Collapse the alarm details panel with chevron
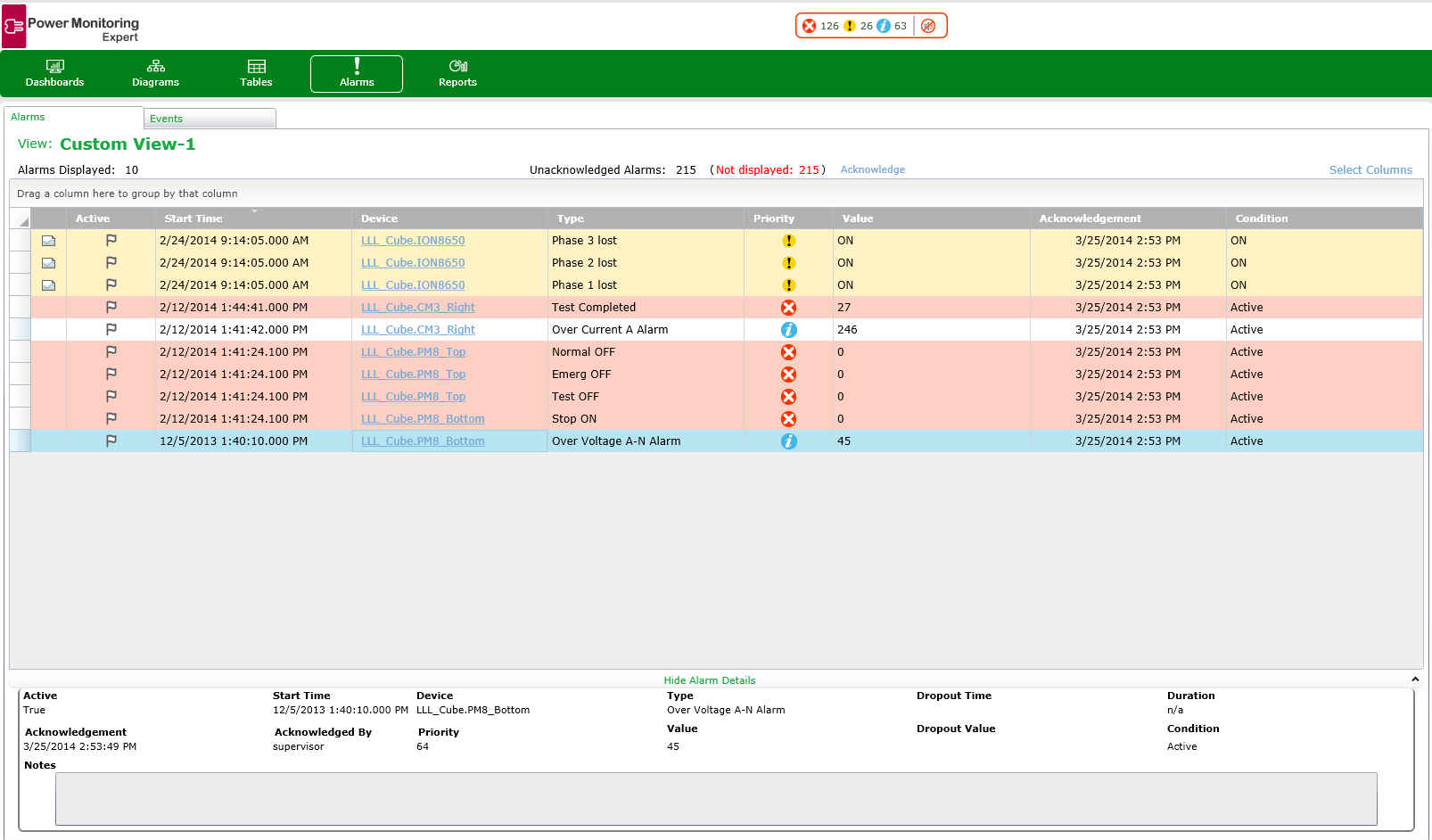 (x=1415, y=679)
